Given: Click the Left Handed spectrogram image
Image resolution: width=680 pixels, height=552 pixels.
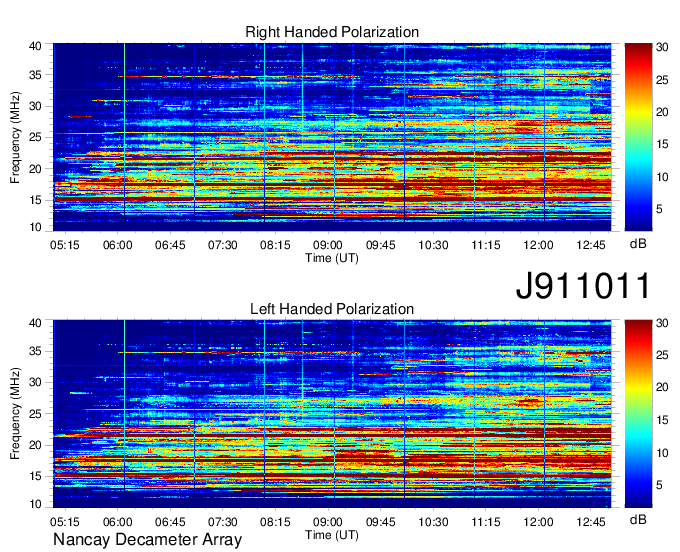Looking at the screenshot, I should pyautogui.click(x=332, y=414).
